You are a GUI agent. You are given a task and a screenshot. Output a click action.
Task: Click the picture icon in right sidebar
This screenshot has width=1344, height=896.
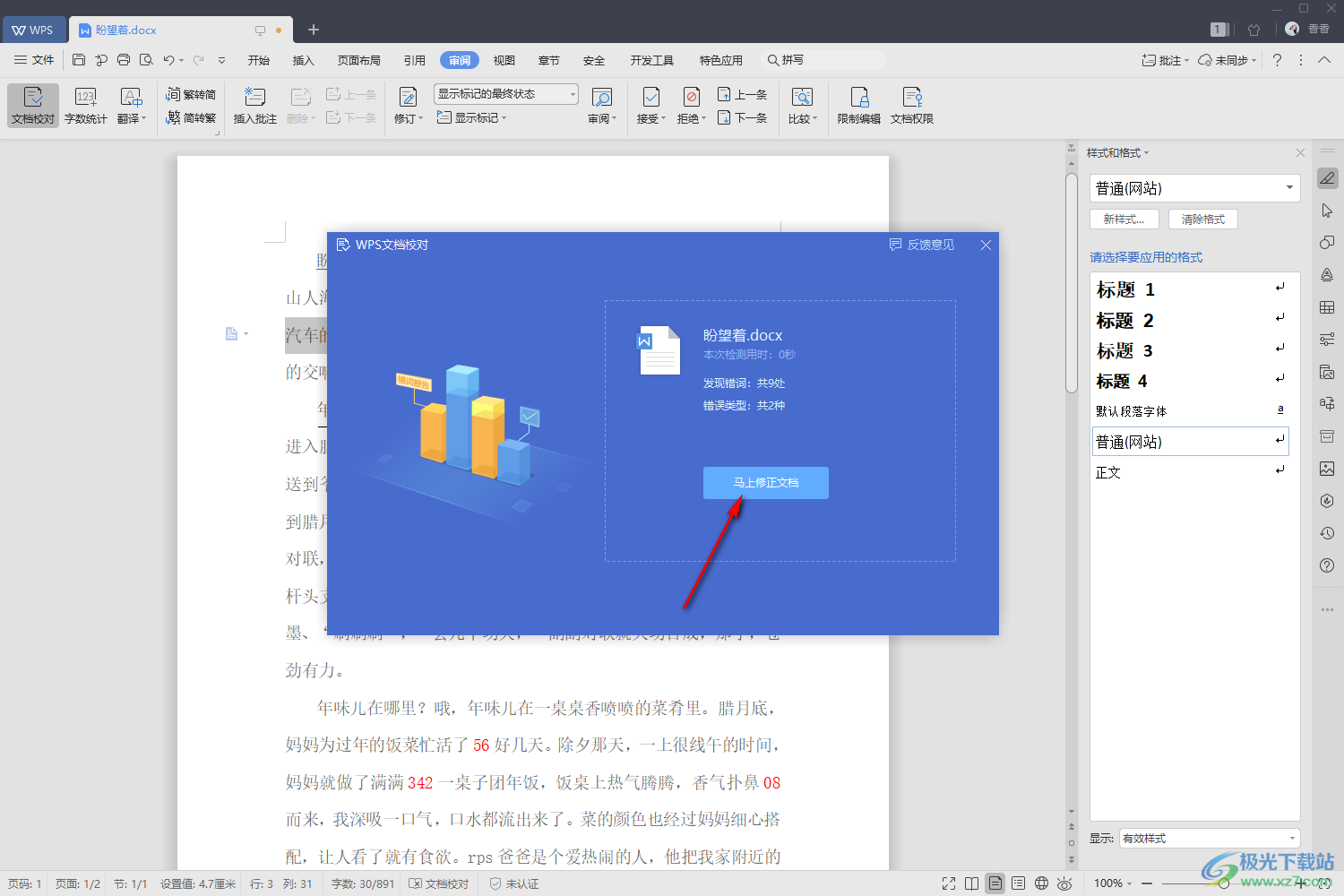coord(1327,469)
